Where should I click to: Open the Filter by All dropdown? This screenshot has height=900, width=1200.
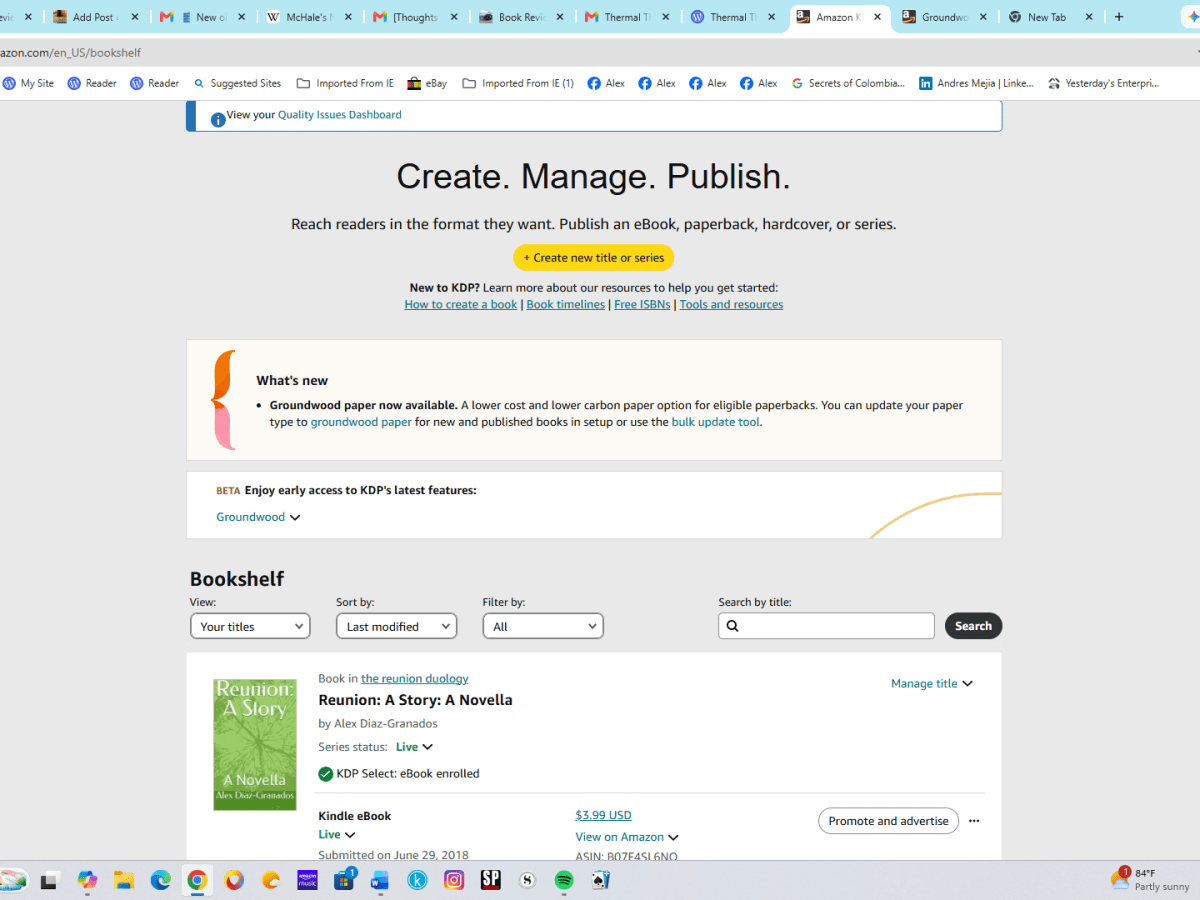pyautogui.click(x=543, y=626)
